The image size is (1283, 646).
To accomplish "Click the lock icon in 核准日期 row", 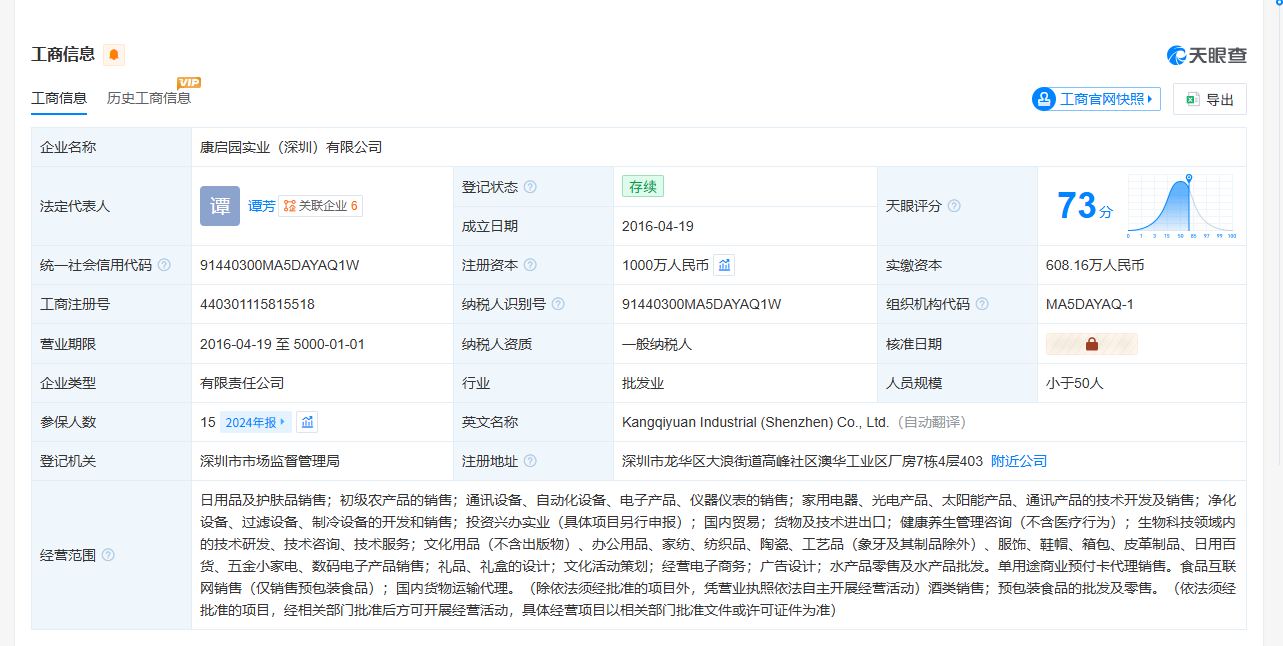I will click(1091, 344).
